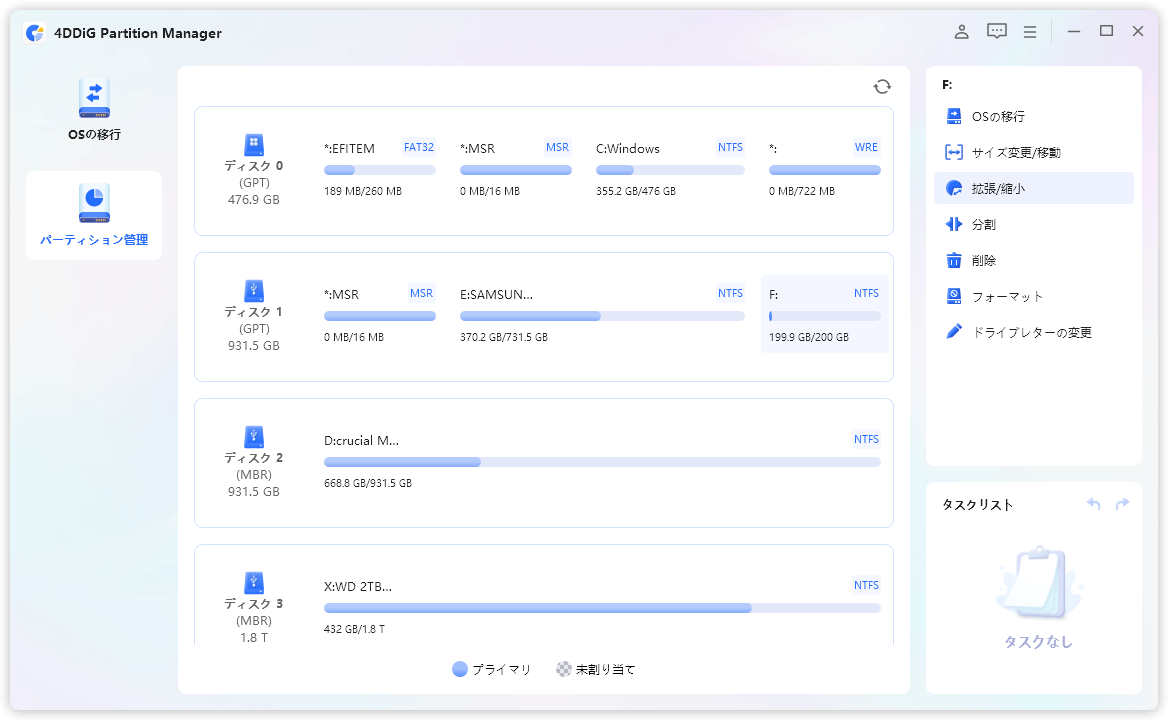Choose 拡張/縮小 action
This screenshot has width=1168, height=720.
pyautogui.click(x=1034, y=188)
